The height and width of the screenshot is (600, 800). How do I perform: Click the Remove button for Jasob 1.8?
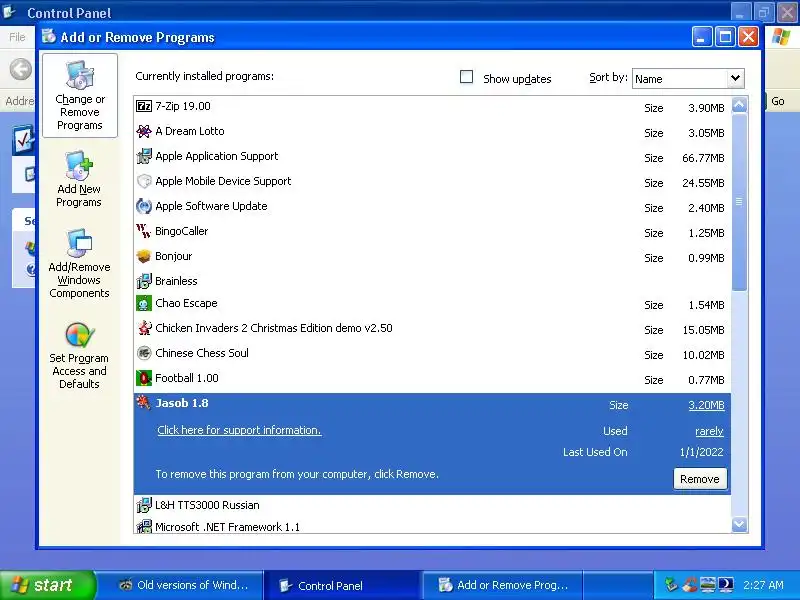pos(700,479)
